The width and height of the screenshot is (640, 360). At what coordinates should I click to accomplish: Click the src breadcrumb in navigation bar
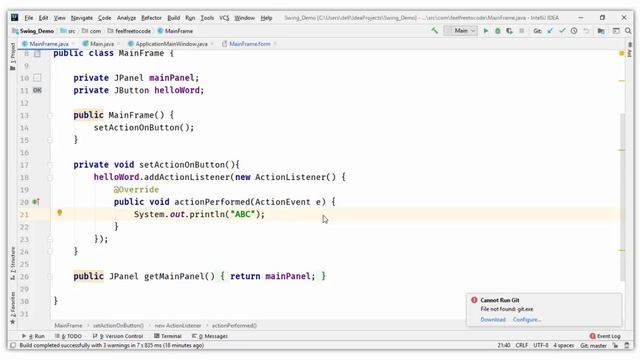pyautogui.click(x=68, y=31)
